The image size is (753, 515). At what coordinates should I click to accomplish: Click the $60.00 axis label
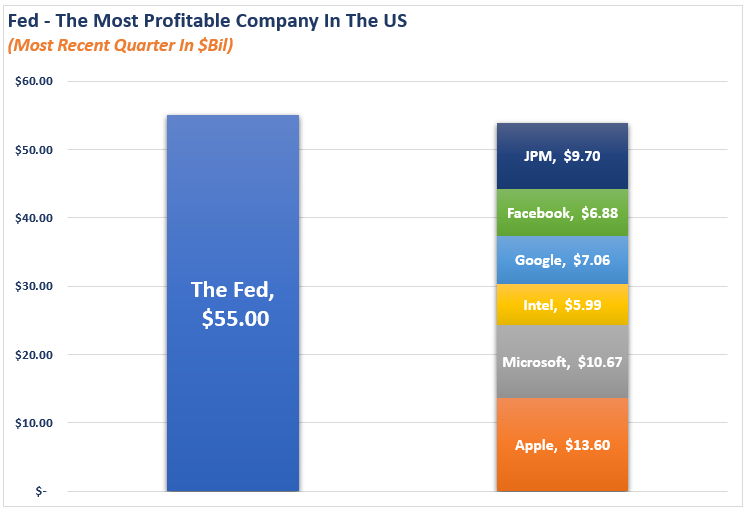coord(34,81)
